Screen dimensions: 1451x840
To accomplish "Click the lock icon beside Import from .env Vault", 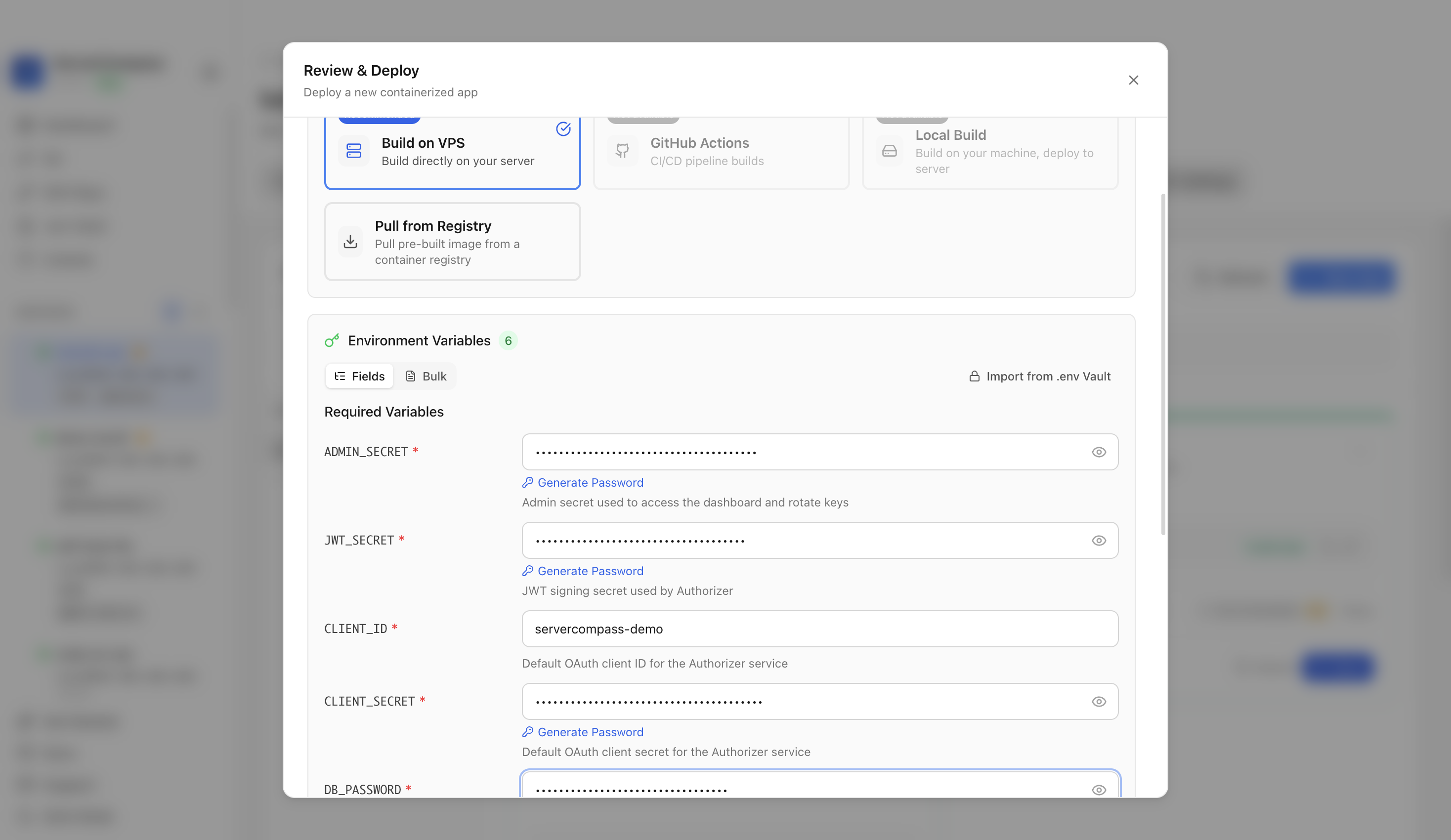I will pyautogui.click(x=974, y=376).
